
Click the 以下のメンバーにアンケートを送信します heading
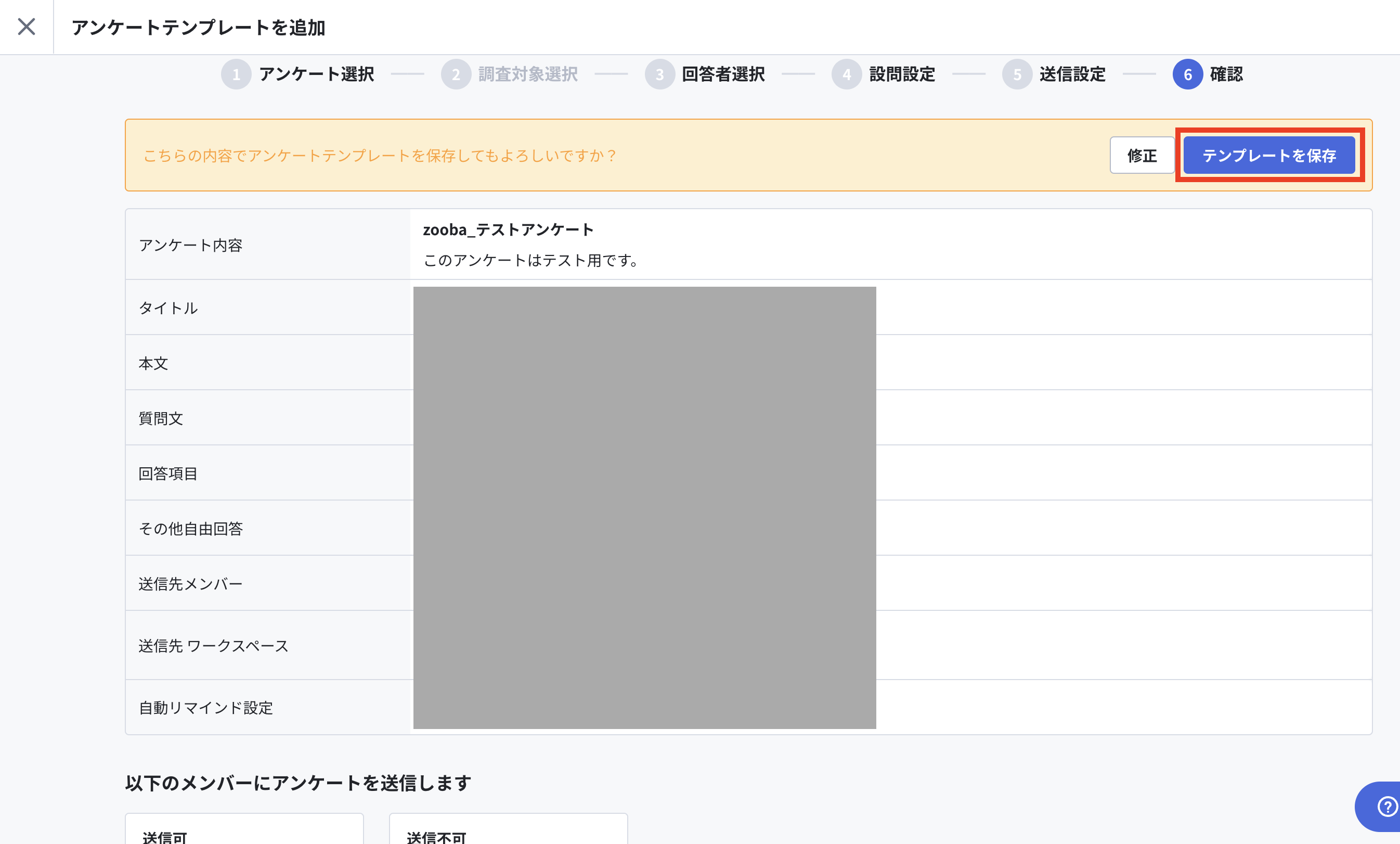pos(297,783)
